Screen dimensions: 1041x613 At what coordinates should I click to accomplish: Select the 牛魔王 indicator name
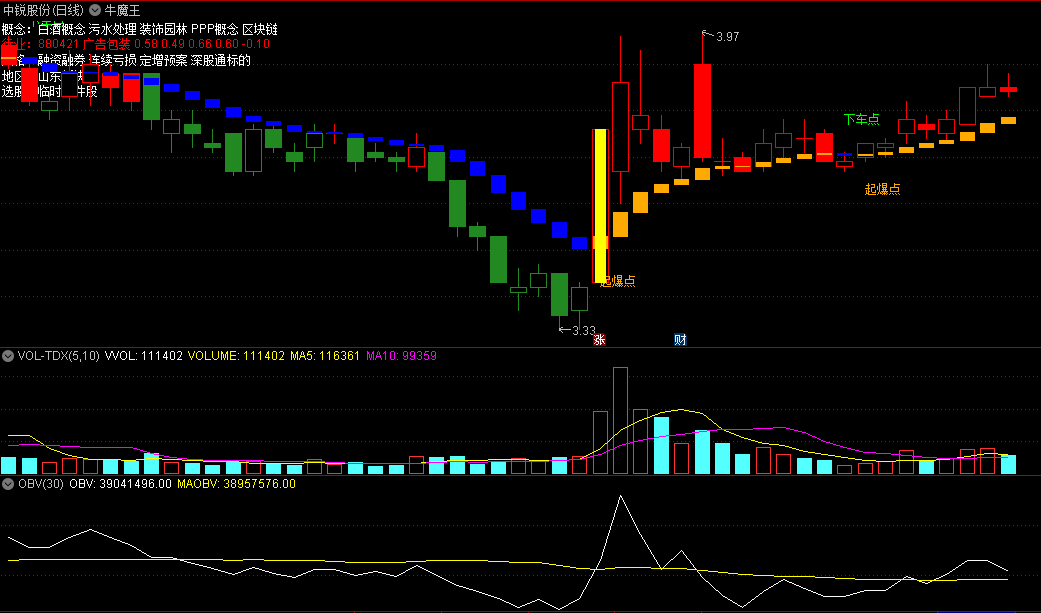pyautogui.click(x=122, y=10)
